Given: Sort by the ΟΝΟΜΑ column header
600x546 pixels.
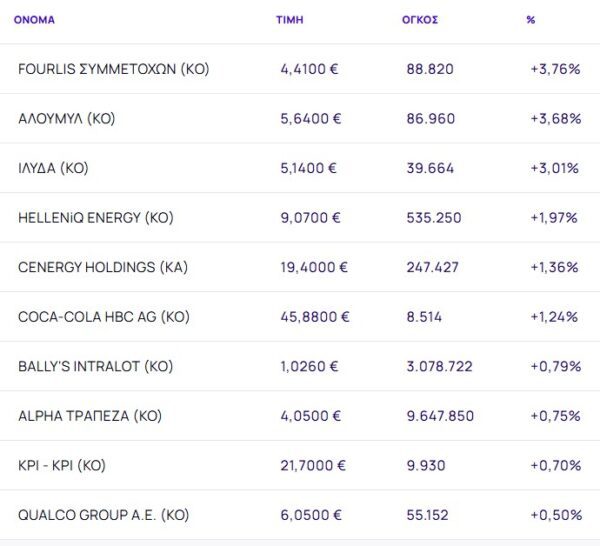Looking at the screenshot, I should 34,20.
